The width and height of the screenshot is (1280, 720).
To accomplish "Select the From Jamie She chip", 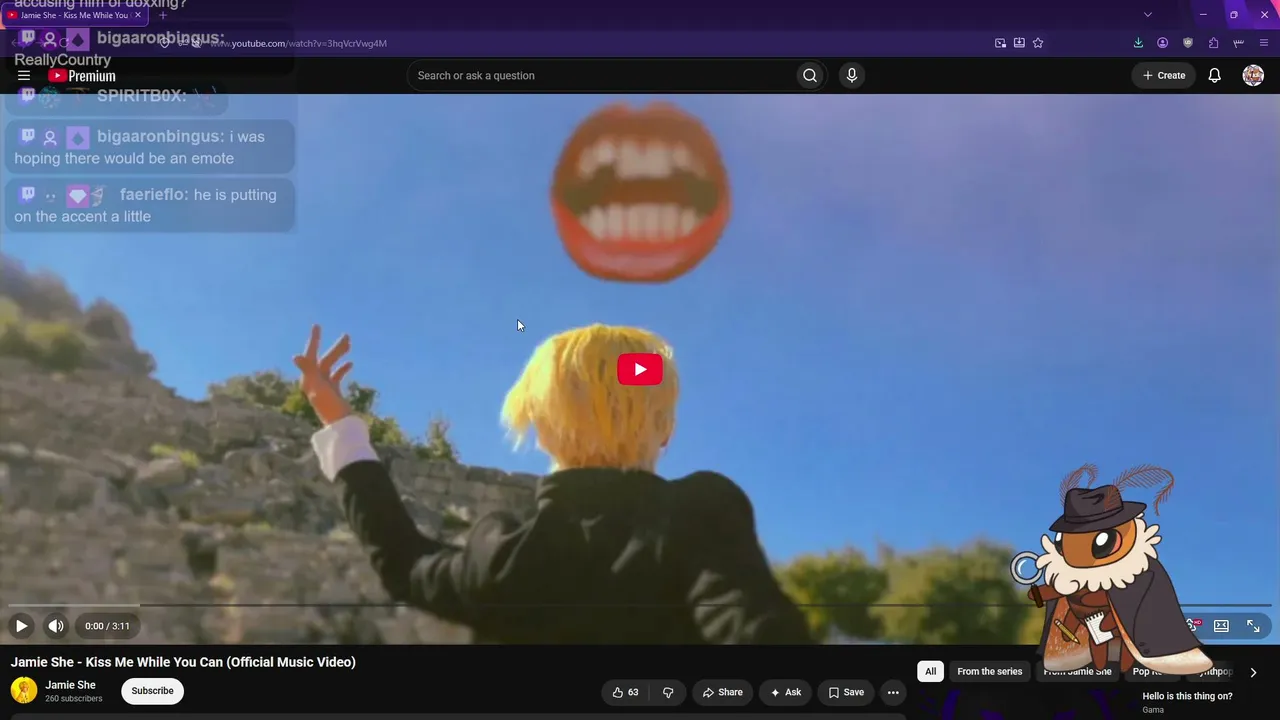I will pyautogui.click(x=1077, y=672).
